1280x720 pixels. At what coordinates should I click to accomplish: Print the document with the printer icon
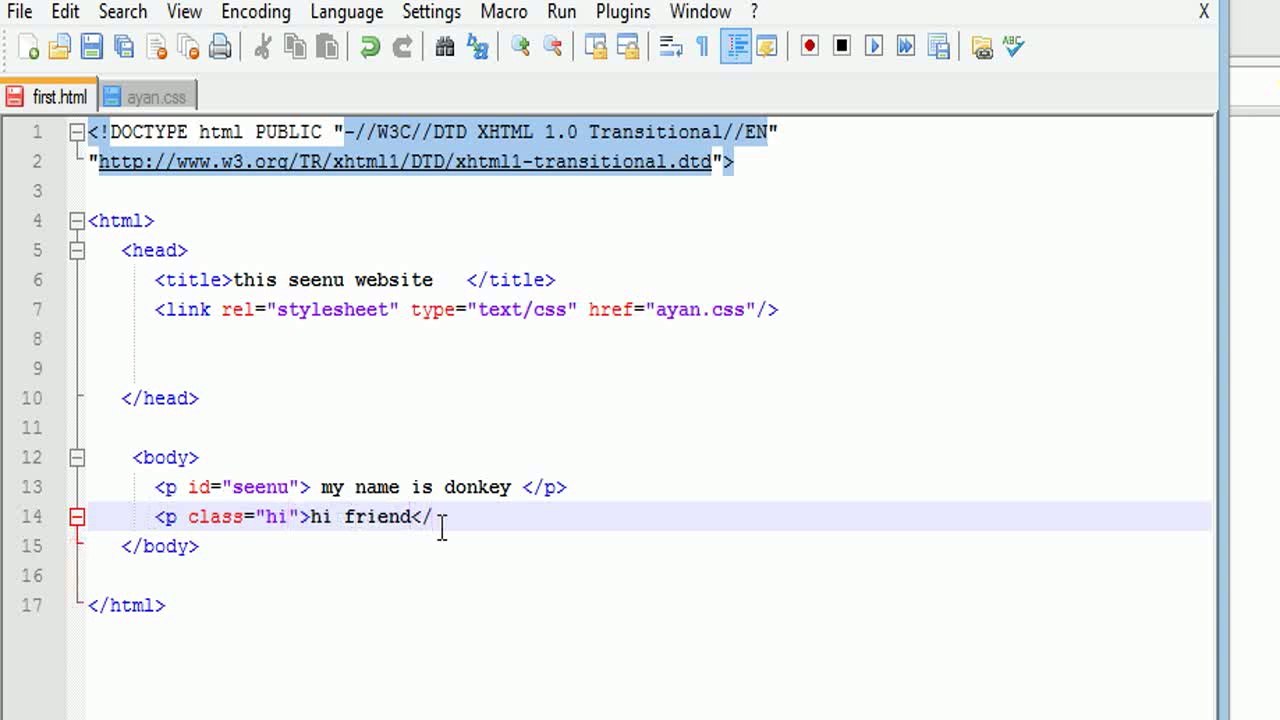[x=221, y=47]
